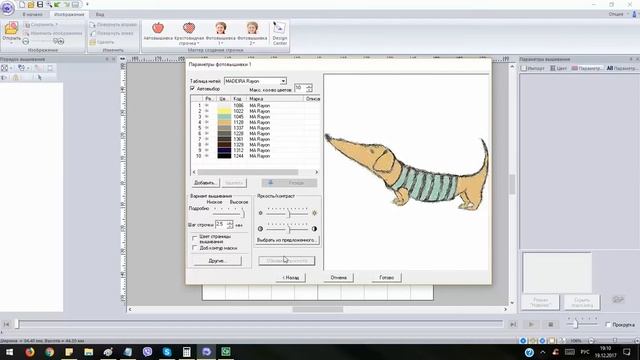Viewport: 640px width, 360px height.
Task: Toggle the eye icon for thread row 8
Action: 207,144
